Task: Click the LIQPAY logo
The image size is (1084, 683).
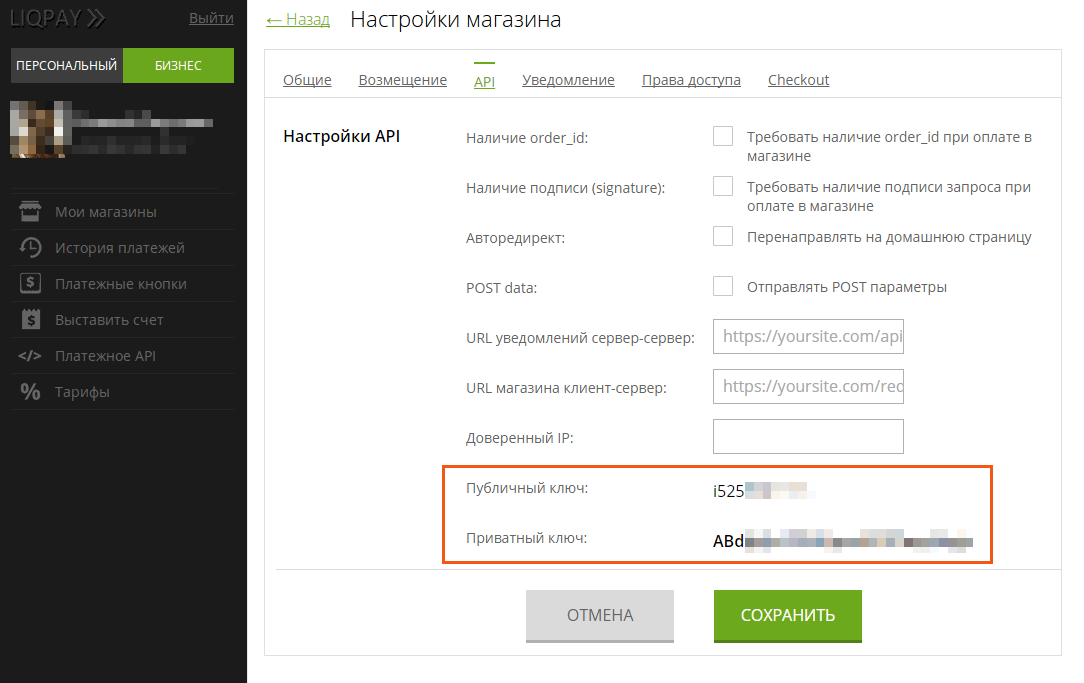Action: coord(57,18)
